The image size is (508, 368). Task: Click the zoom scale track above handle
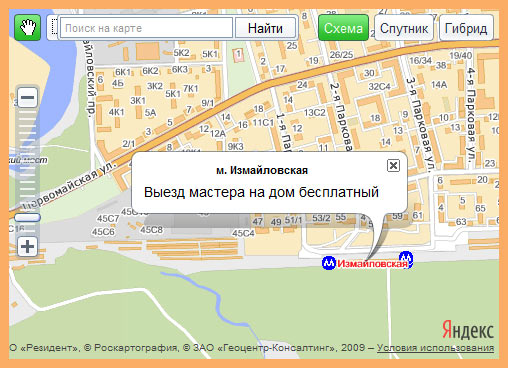pyautogui.click(x=27, y=160)
